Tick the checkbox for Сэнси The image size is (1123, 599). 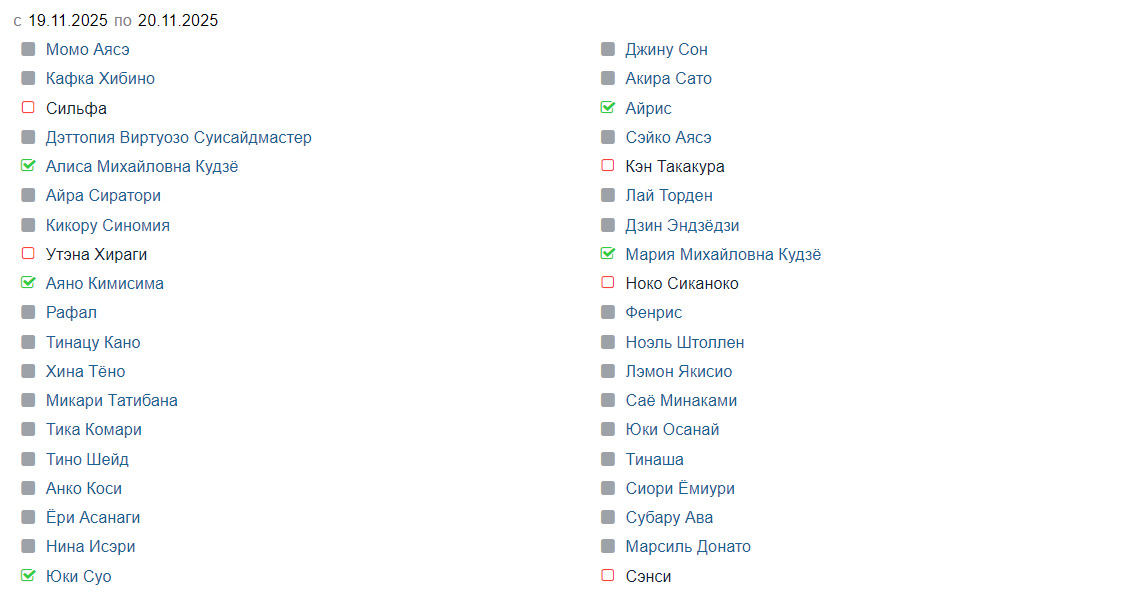[x=608, y=576]
